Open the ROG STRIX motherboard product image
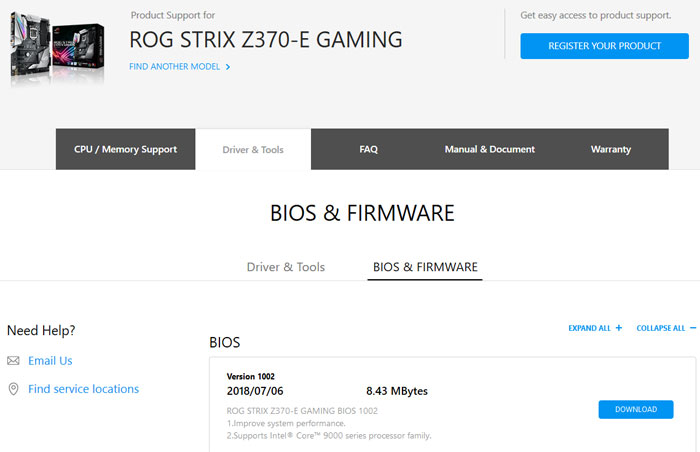Viewport: 700px width, 452px height. pyautogui.click(x=58, y=48)
